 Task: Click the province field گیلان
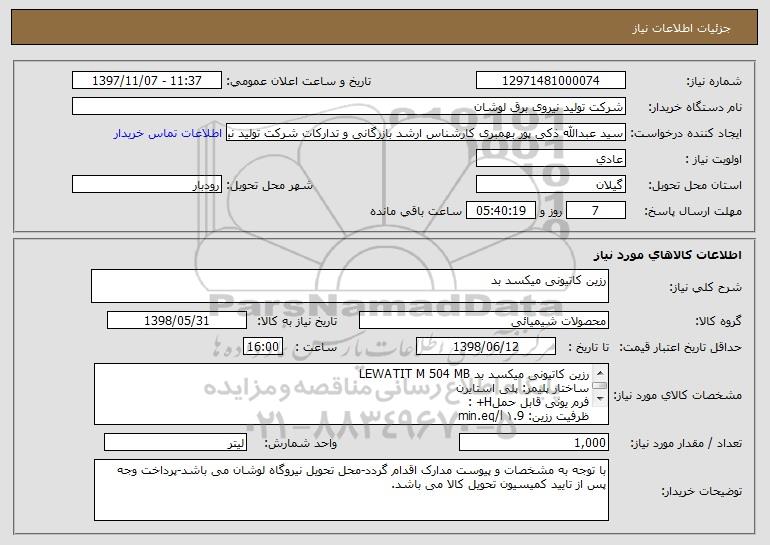[x=550, y=185]
